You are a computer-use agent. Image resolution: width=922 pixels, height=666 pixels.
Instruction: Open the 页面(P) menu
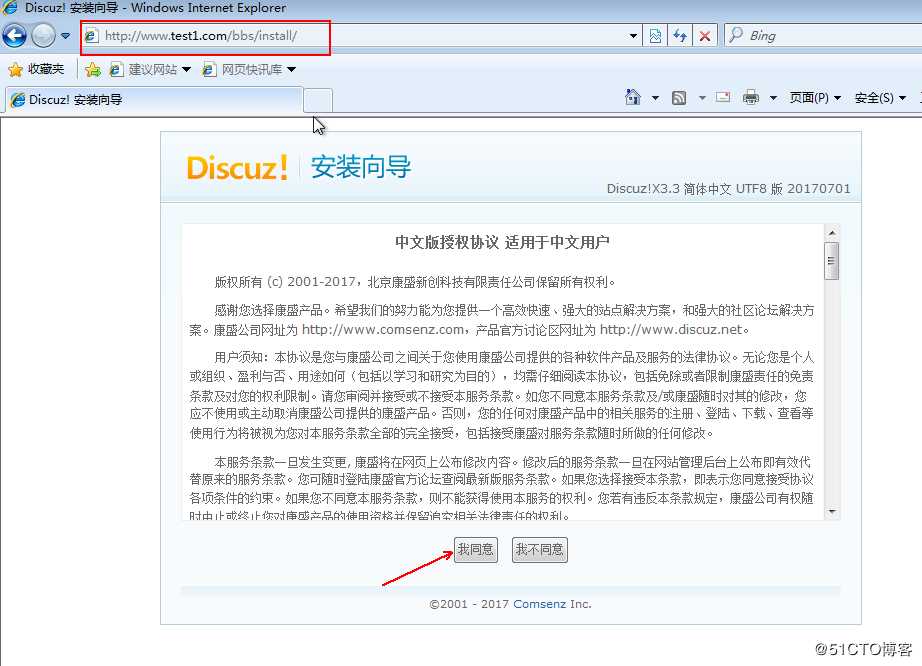(815, 98)
